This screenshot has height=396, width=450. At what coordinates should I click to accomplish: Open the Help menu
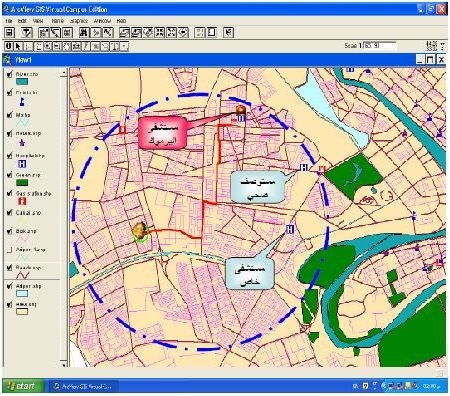121,21
